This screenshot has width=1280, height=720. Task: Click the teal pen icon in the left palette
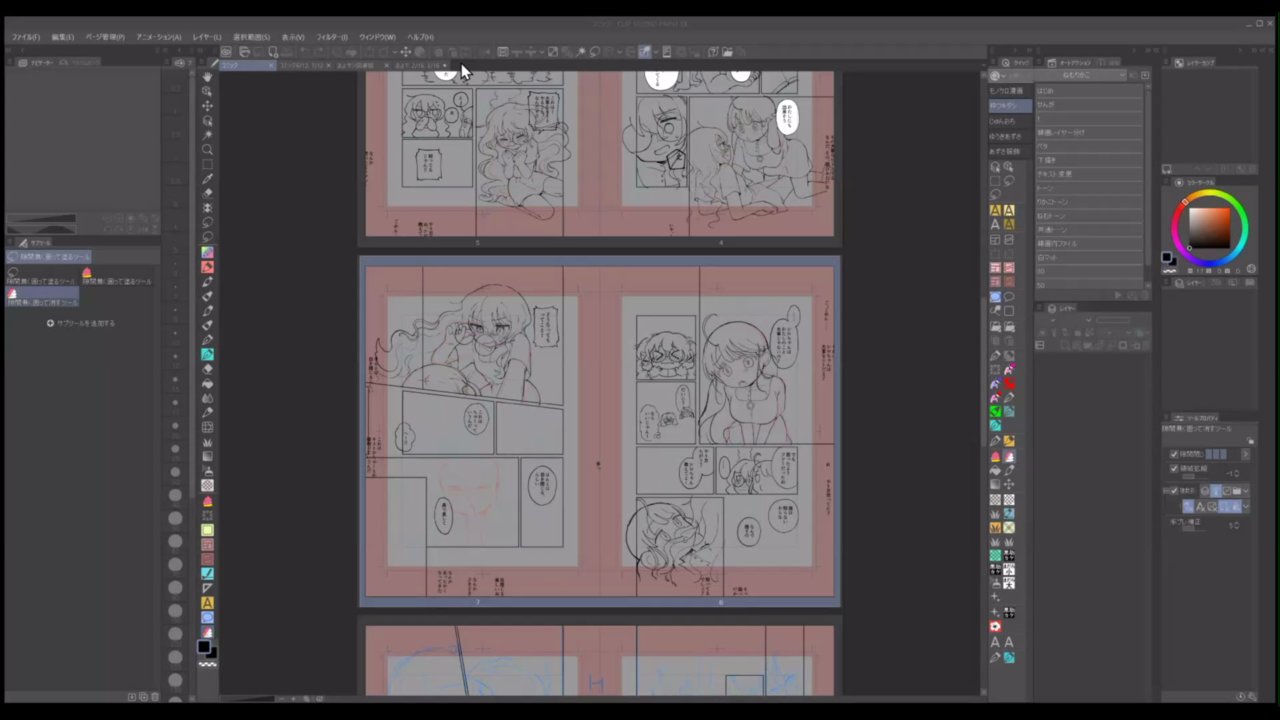pos(207,354)
